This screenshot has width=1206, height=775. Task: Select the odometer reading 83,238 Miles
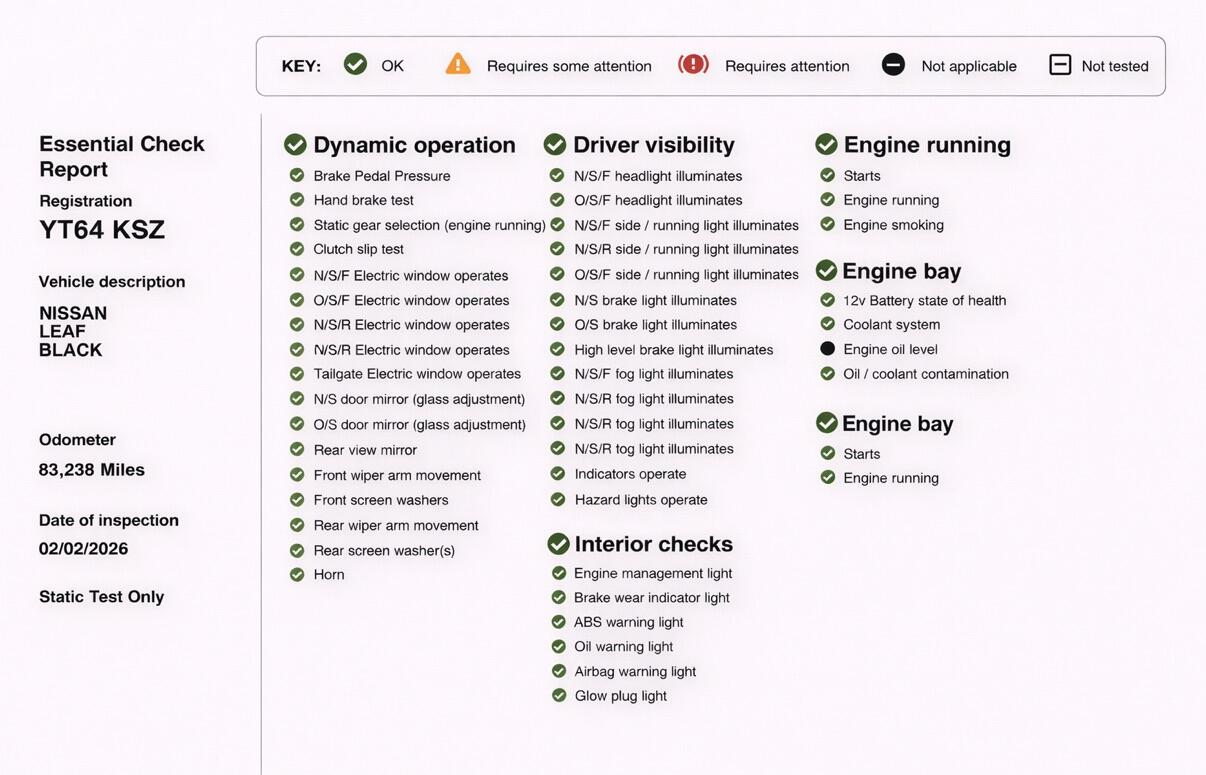(92, 470)
